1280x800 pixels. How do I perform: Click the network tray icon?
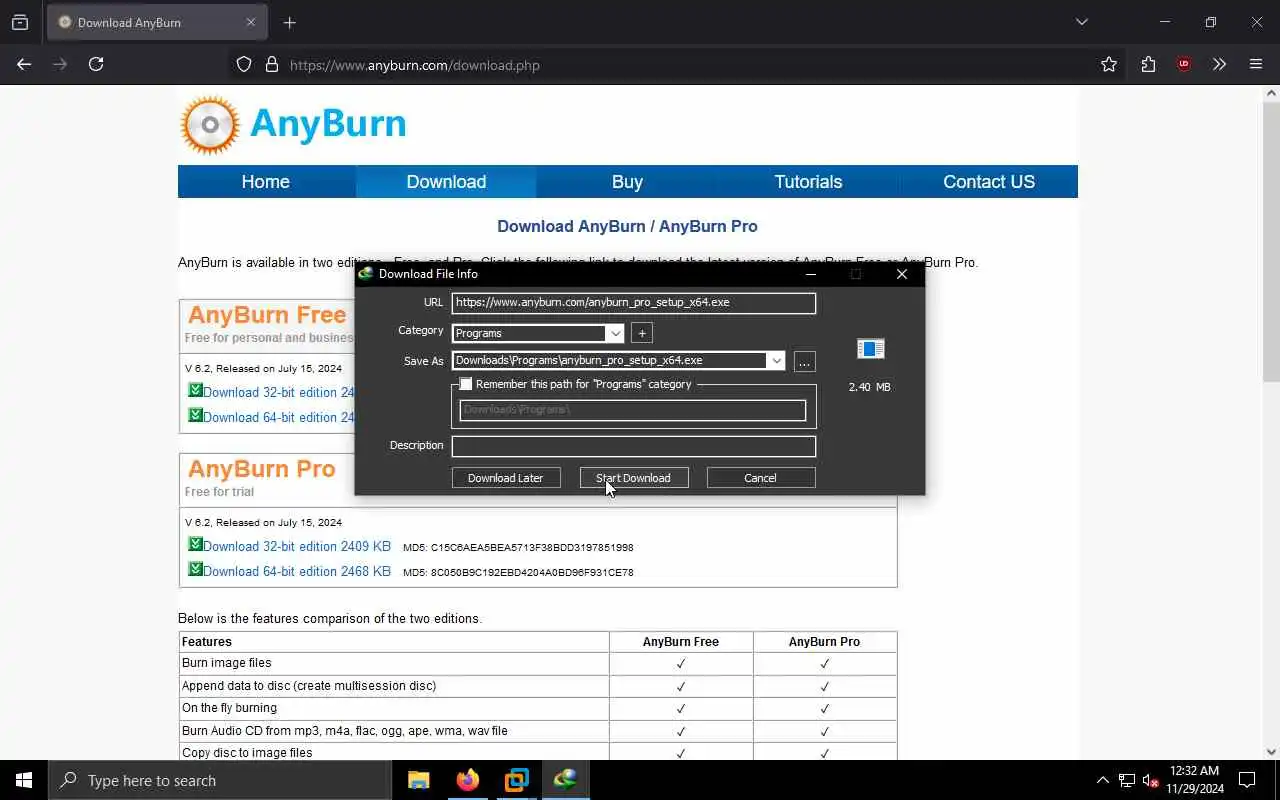click(x=1127, y=780)
